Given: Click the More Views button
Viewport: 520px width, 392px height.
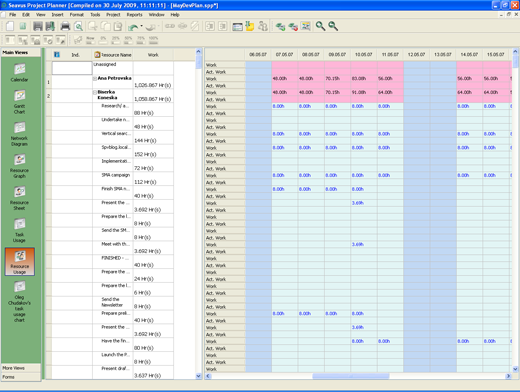Looking at the screenshot, I should 21,368.
